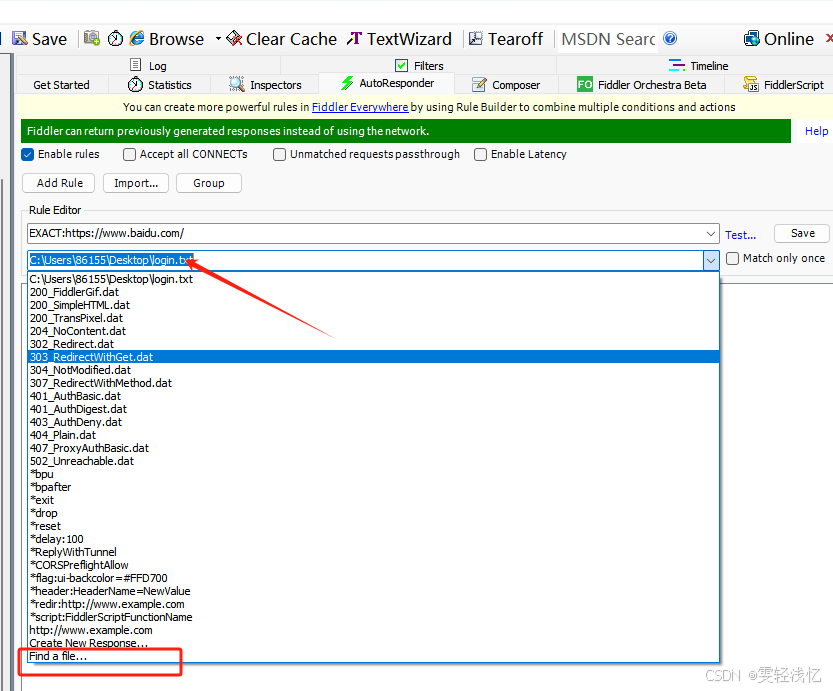
Task: Click the response path input field
Action: (366, 261)
